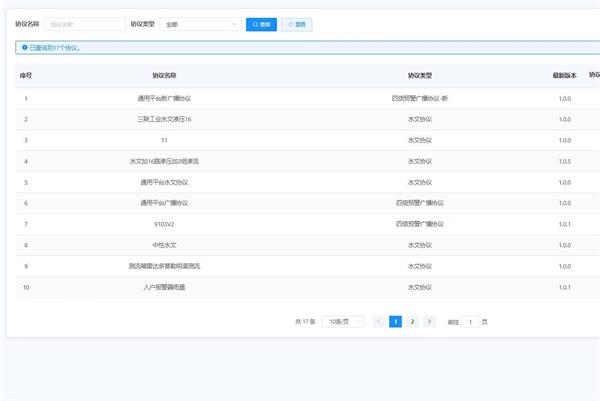Image resolution: width=600 pixels, height=401 pixels.
Task: Click the protocol name cell in row 9
Action: (x=164, y=266)
